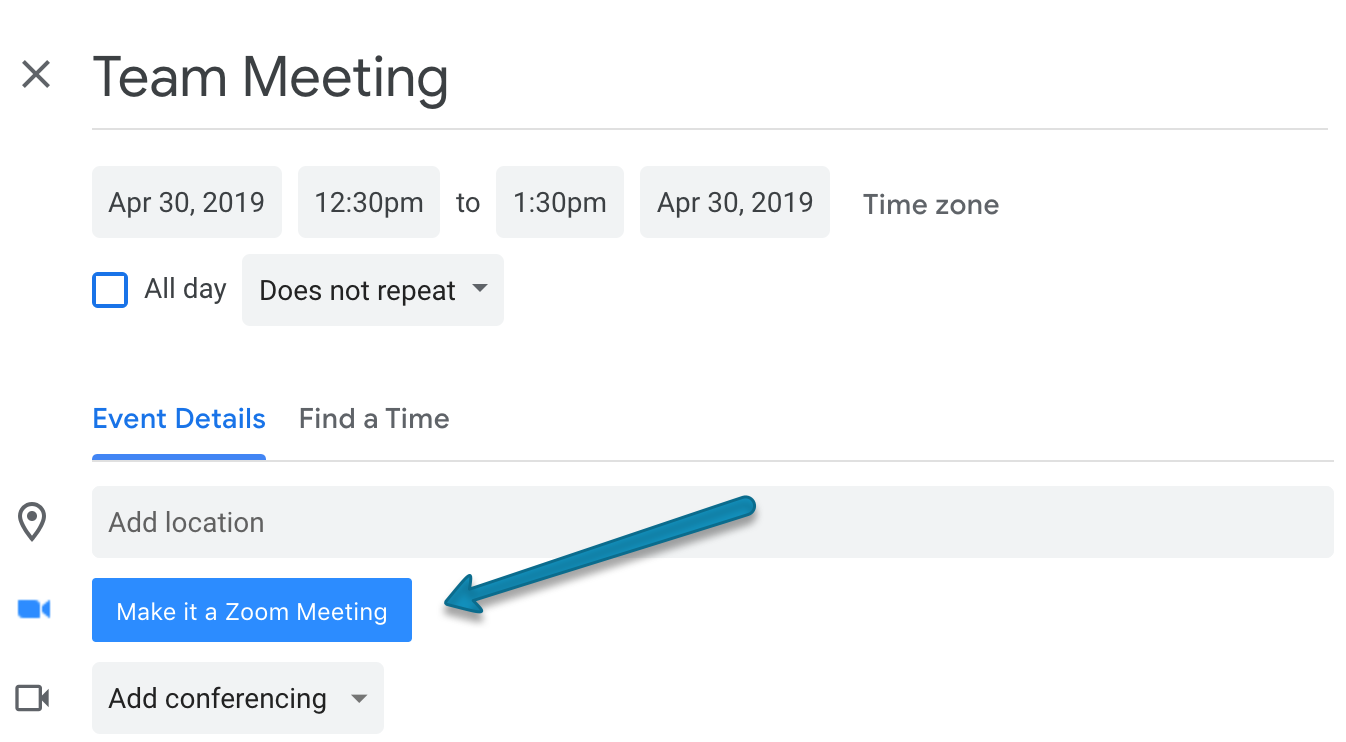Open the Does not repeat dropdown
The width and height of the screenshot is (1346, 742).
coord(372,290)
